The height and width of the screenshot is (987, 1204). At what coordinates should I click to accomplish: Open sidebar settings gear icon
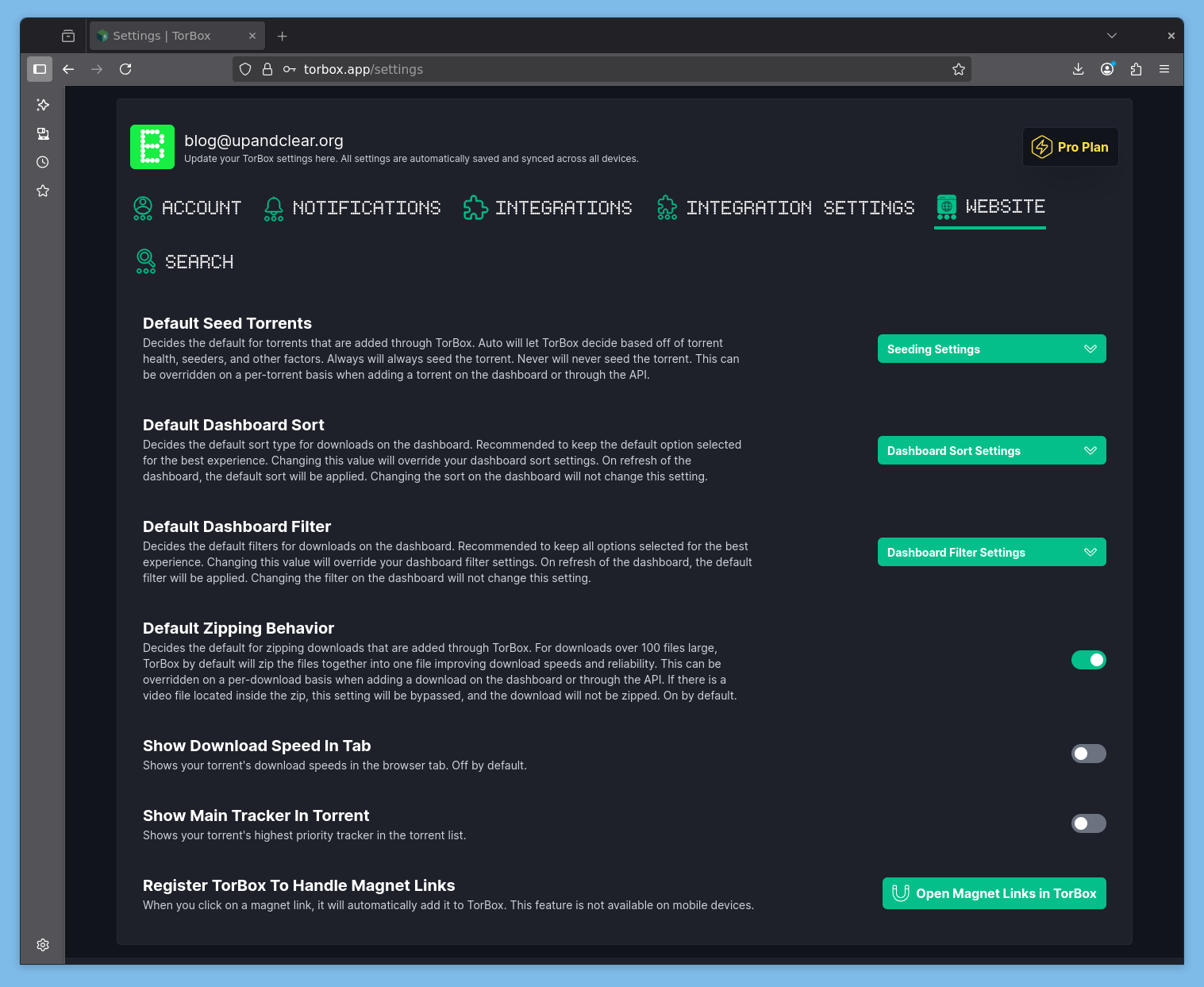[x=43, y=945]
